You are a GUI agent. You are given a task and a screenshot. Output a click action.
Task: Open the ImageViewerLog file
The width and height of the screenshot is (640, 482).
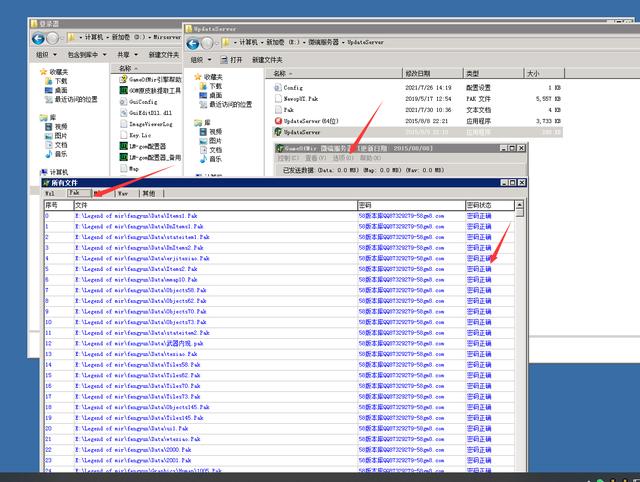[x=150, y=123]
